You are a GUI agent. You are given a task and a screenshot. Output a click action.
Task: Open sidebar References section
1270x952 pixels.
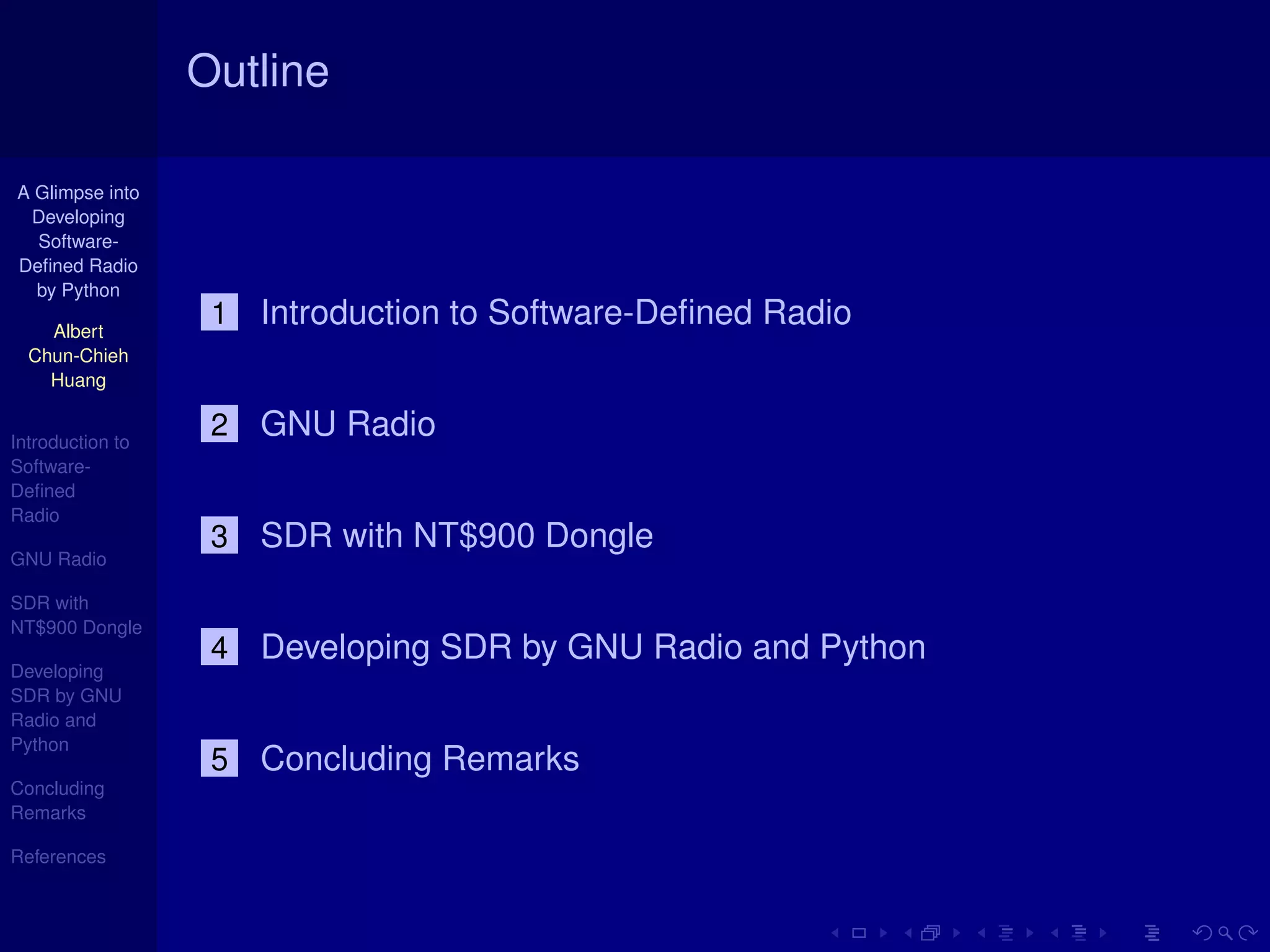coord(58,857)
